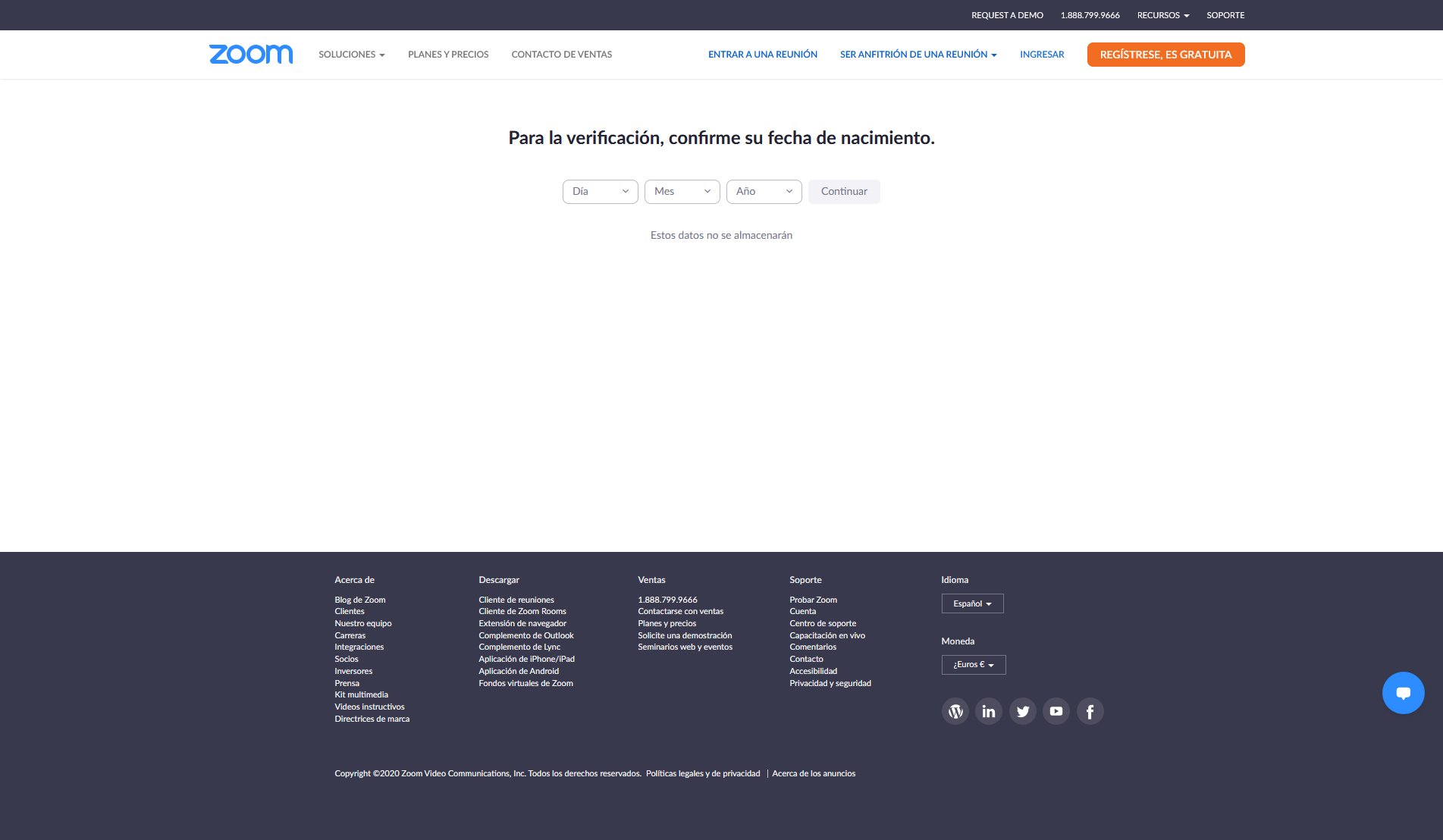
Task: Open Contacto footer link
Action: (806, 659)
